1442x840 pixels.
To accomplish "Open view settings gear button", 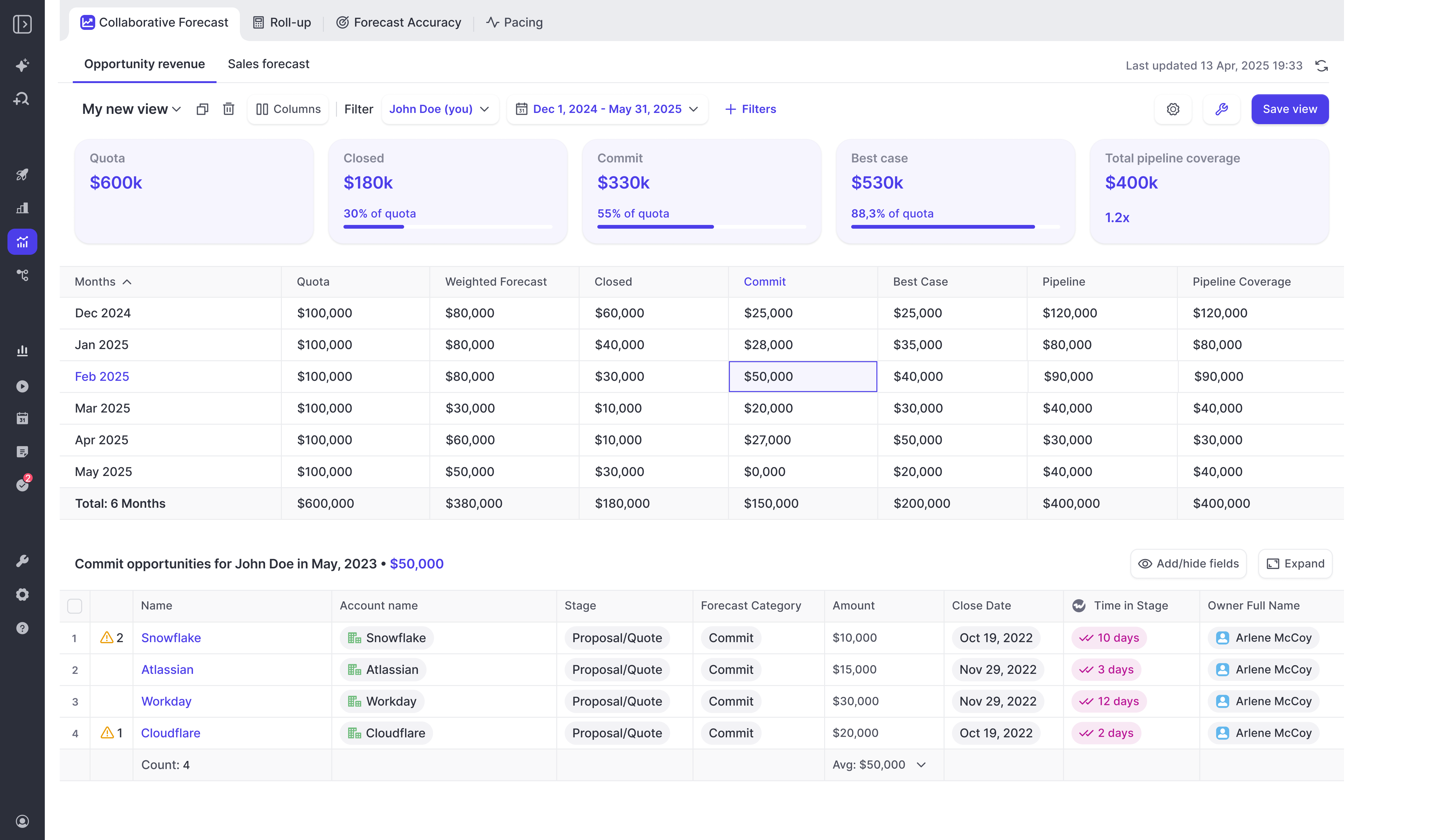I will [1173, 109].
